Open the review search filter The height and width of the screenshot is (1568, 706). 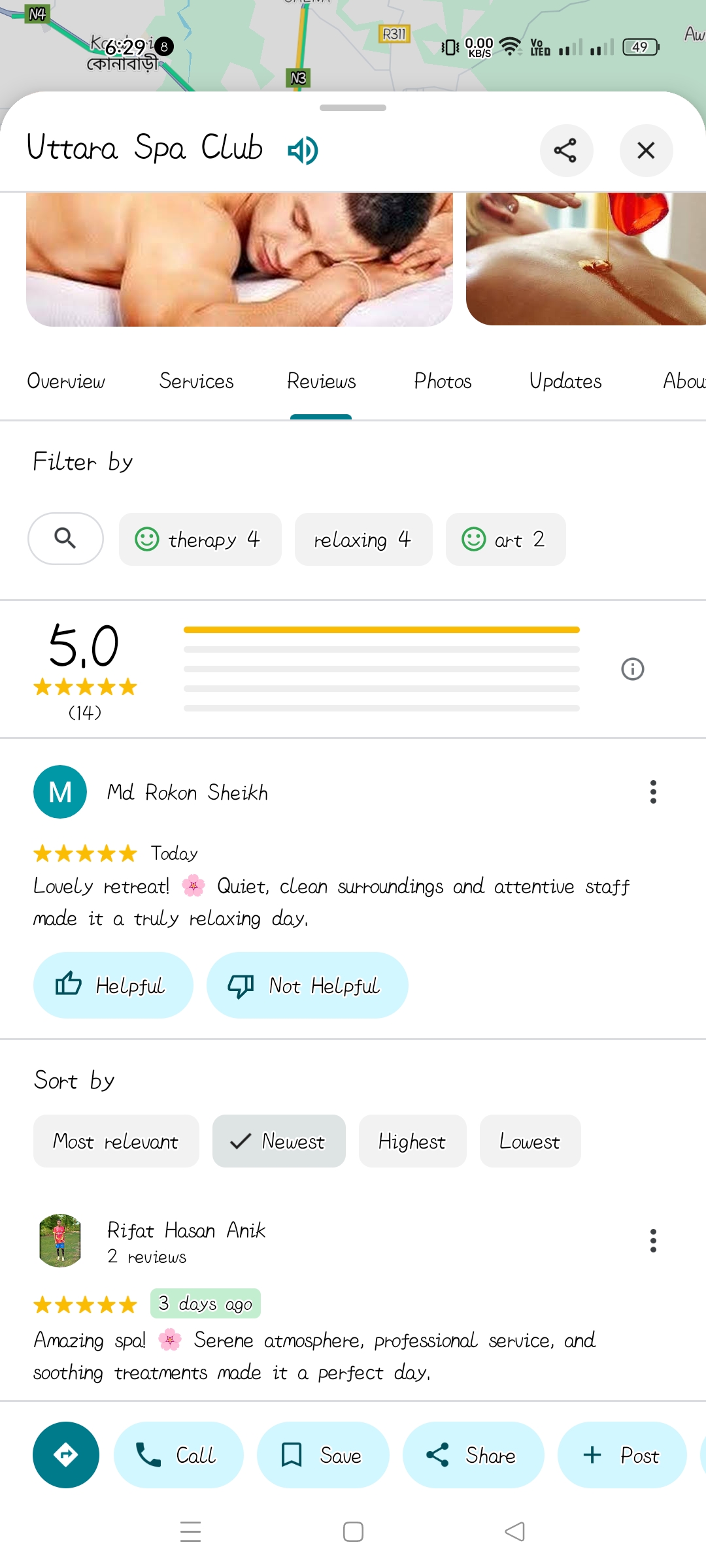point(65,539)
